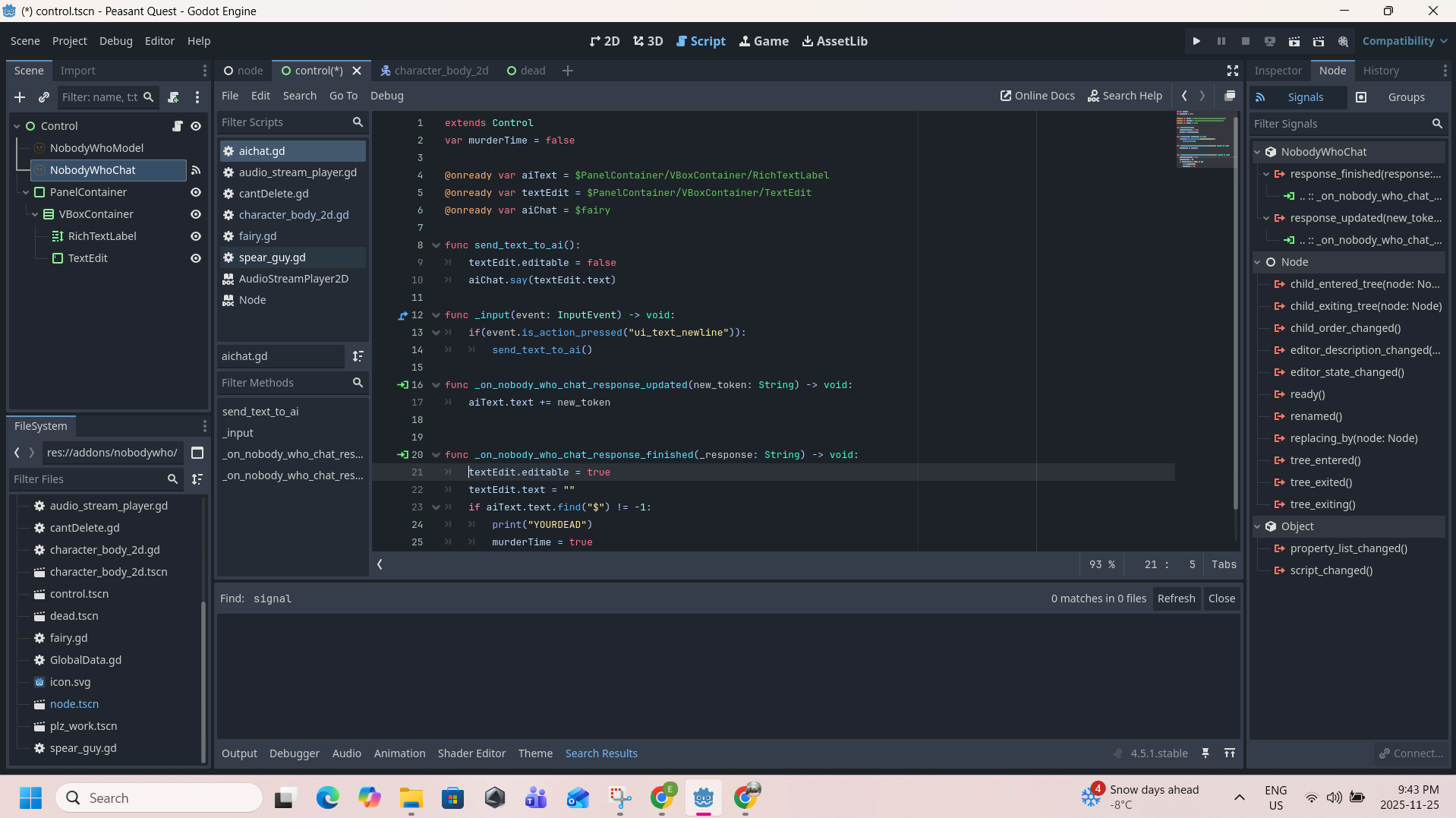Click signal emission icon on NobodyWhoChat node
Viewport: 1456px width, 818px height.
[196, 170]
